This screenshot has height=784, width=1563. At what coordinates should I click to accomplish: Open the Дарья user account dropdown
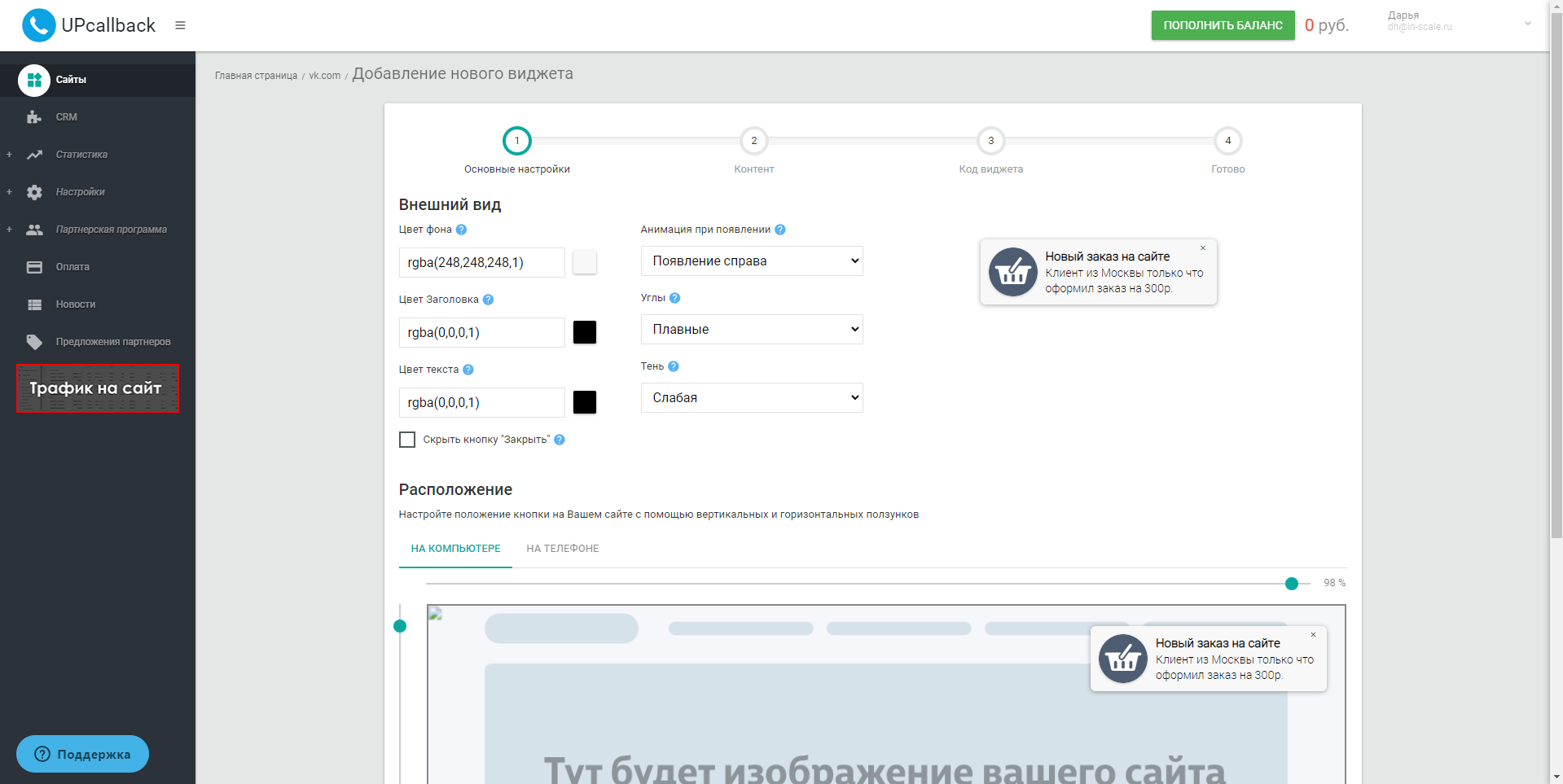click(1458, 21)
